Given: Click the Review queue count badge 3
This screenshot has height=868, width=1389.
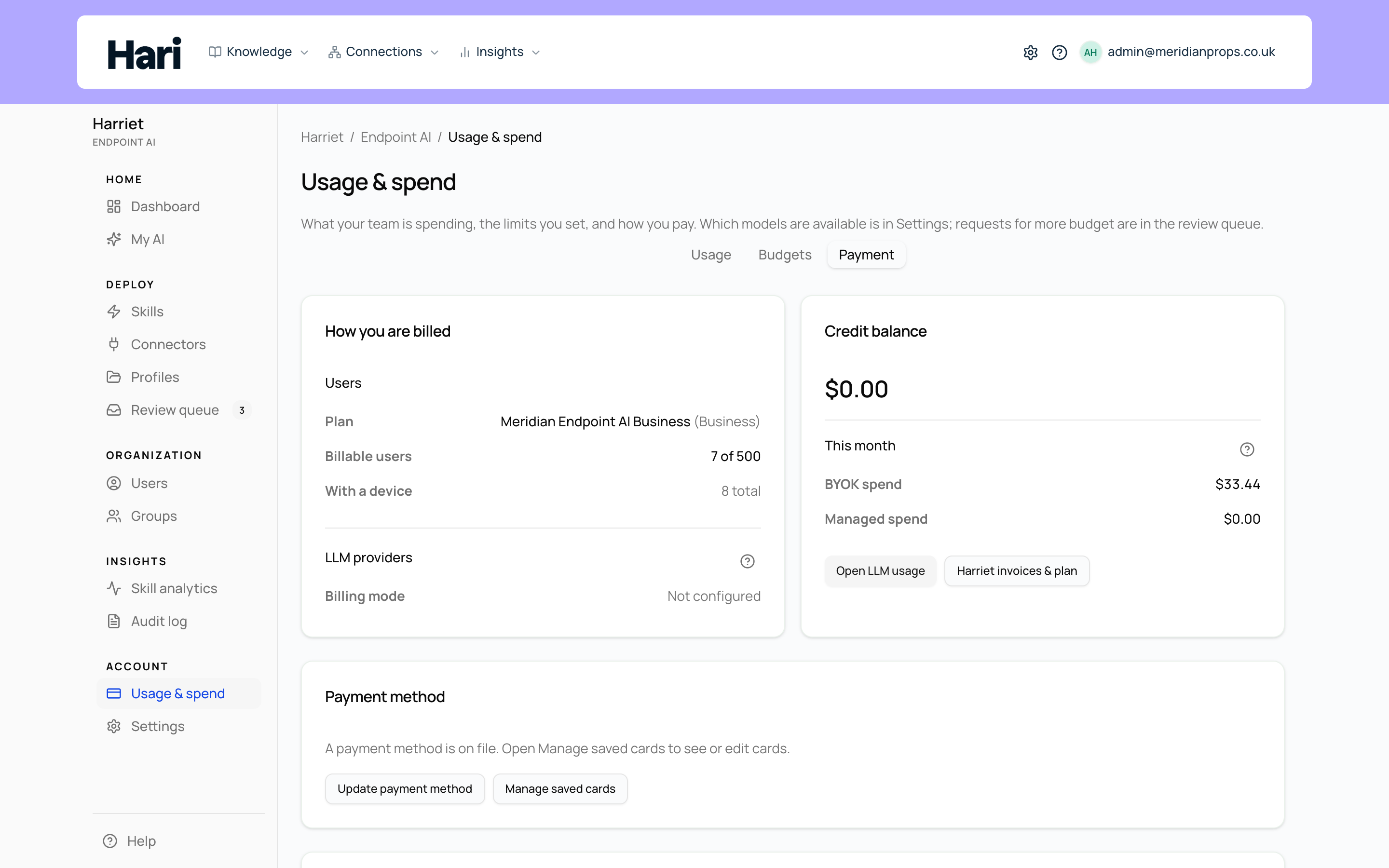Looking at the screenshot, I should click(242, 410).
